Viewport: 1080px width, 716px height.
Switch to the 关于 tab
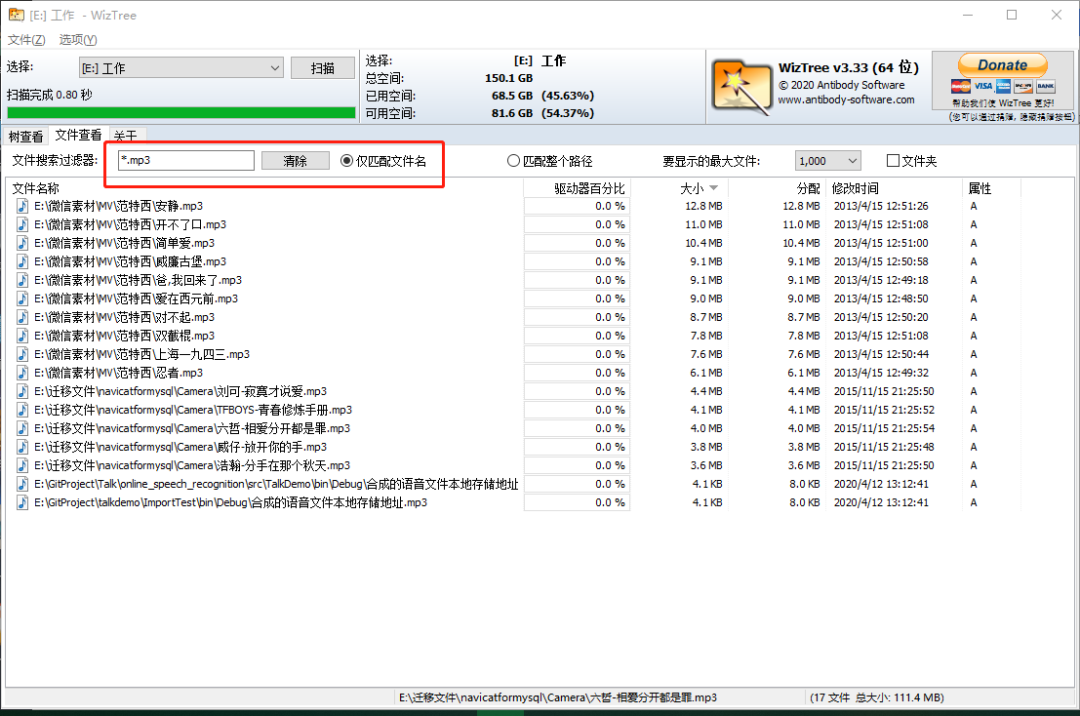click(x=125, y=136)
